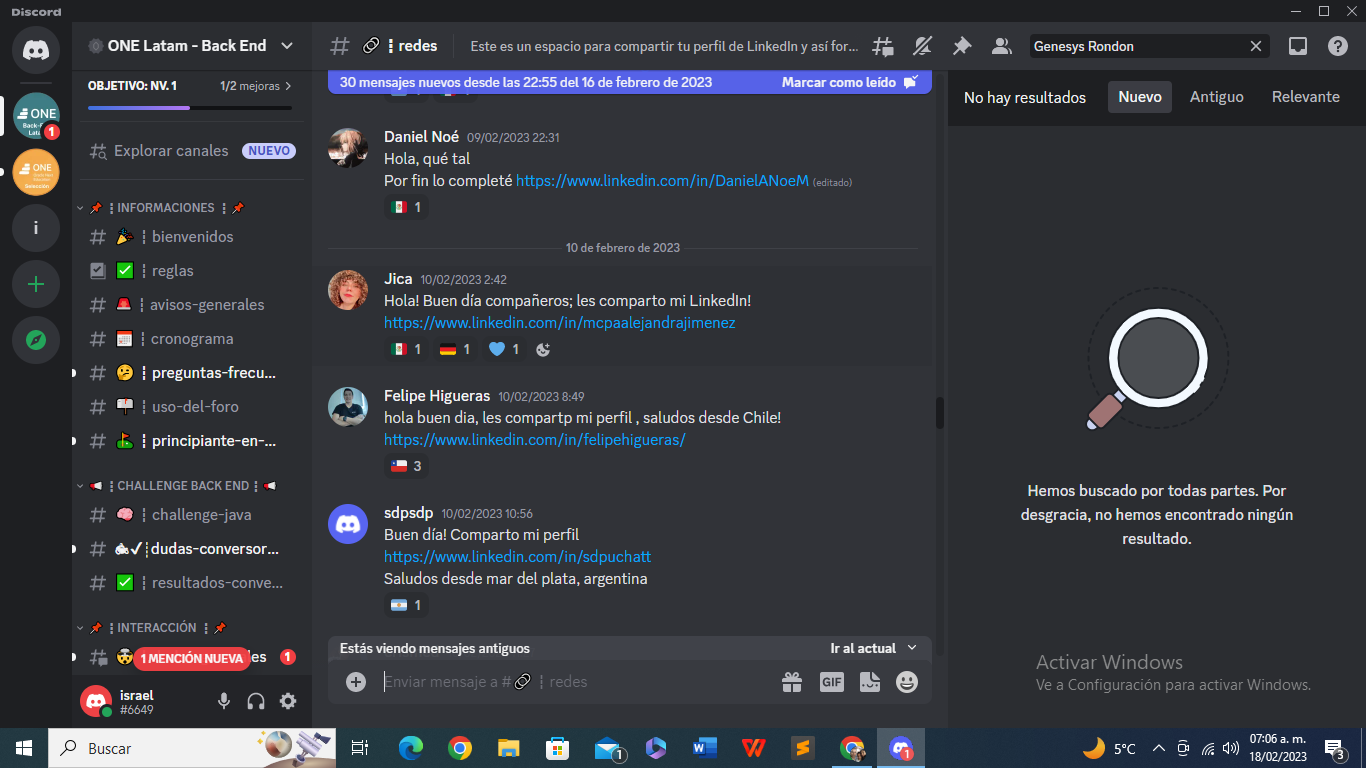
Task: Expand the 1/2 mejoras boost progress
Action: point(256,86)
